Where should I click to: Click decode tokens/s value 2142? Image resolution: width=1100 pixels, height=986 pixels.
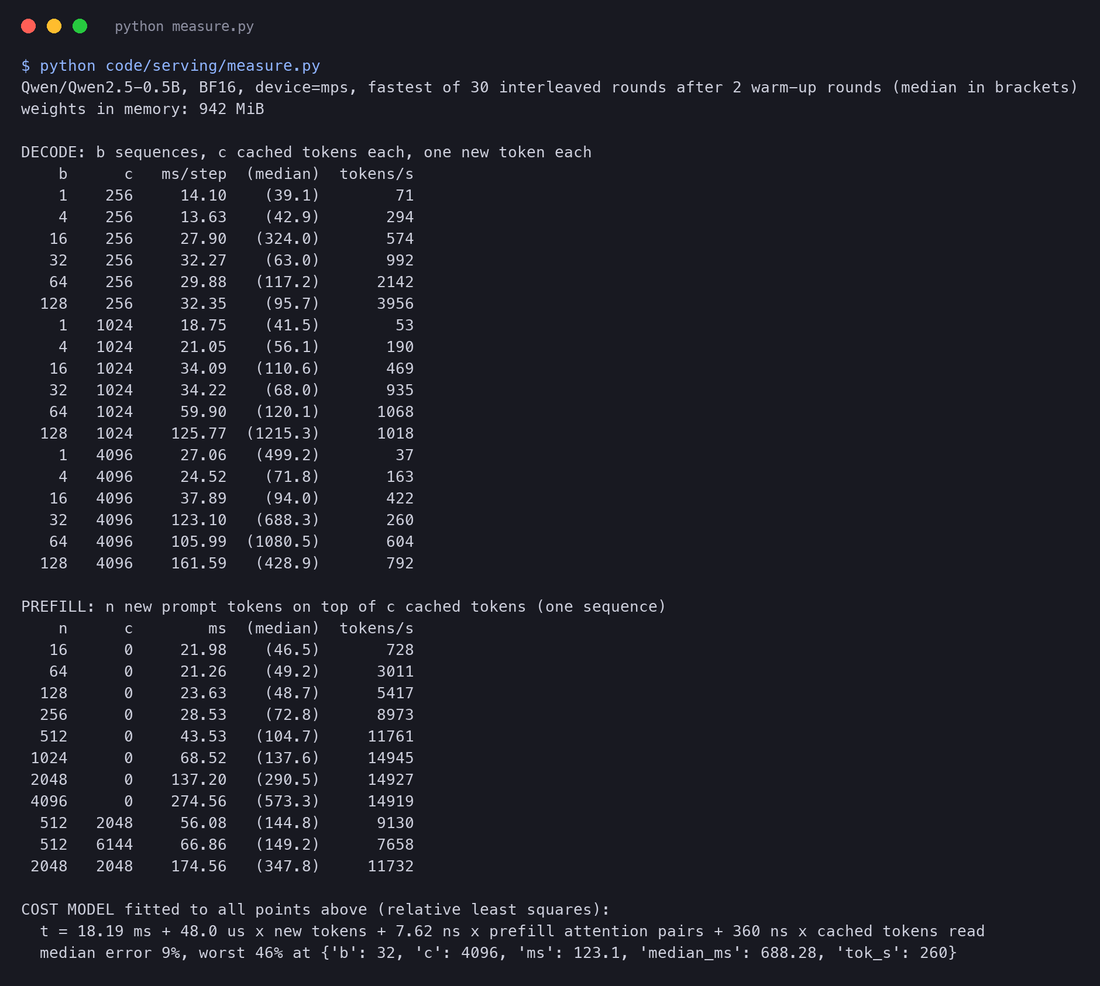[395, 281]
